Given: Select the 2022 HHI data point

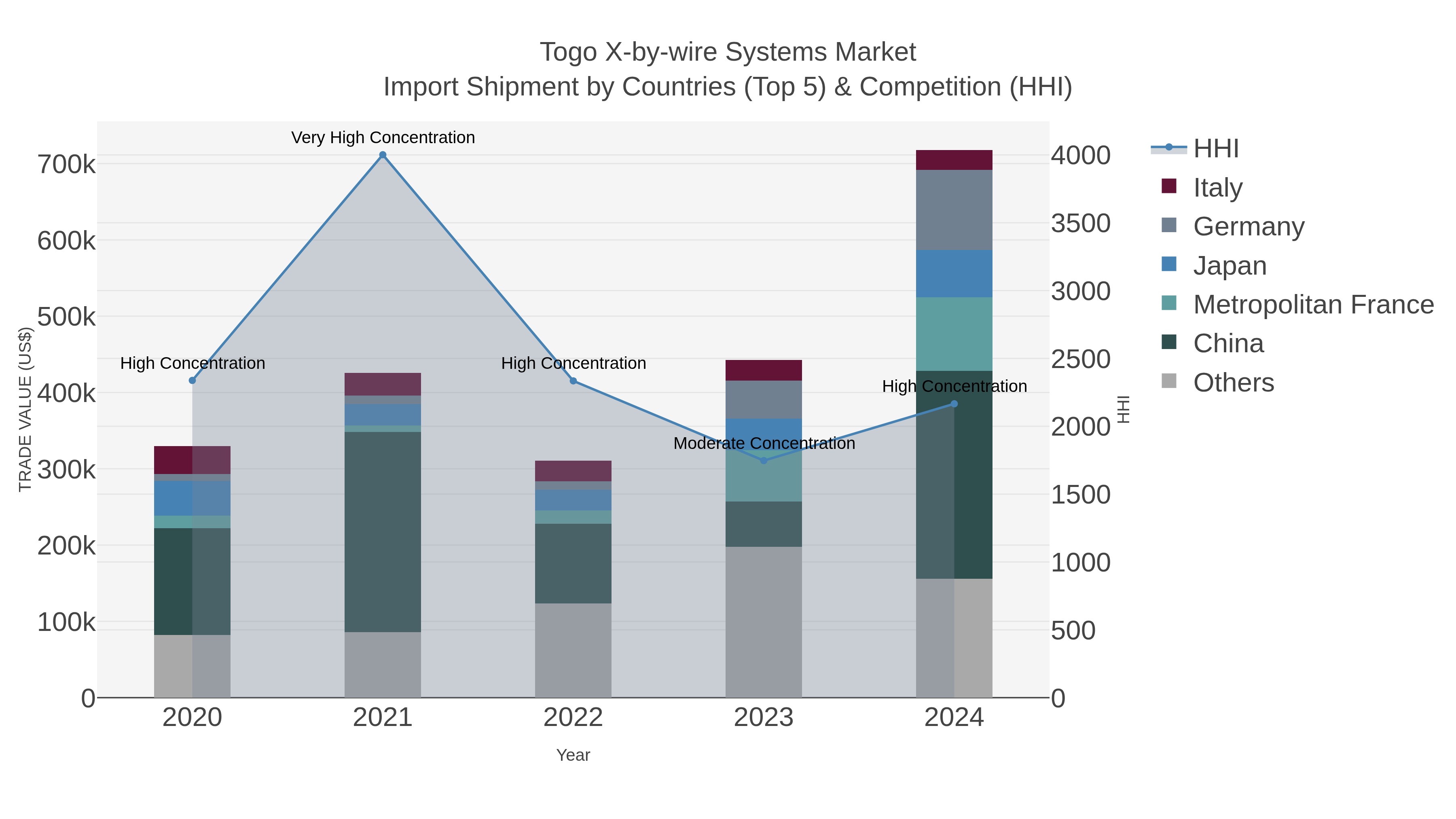Looking at the screenshot, I should click(x=573, y=381).
